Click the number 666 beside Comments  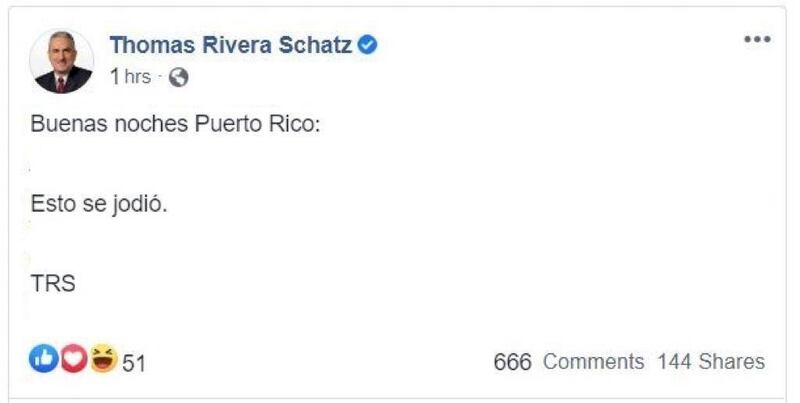click(x=513, y=361)
